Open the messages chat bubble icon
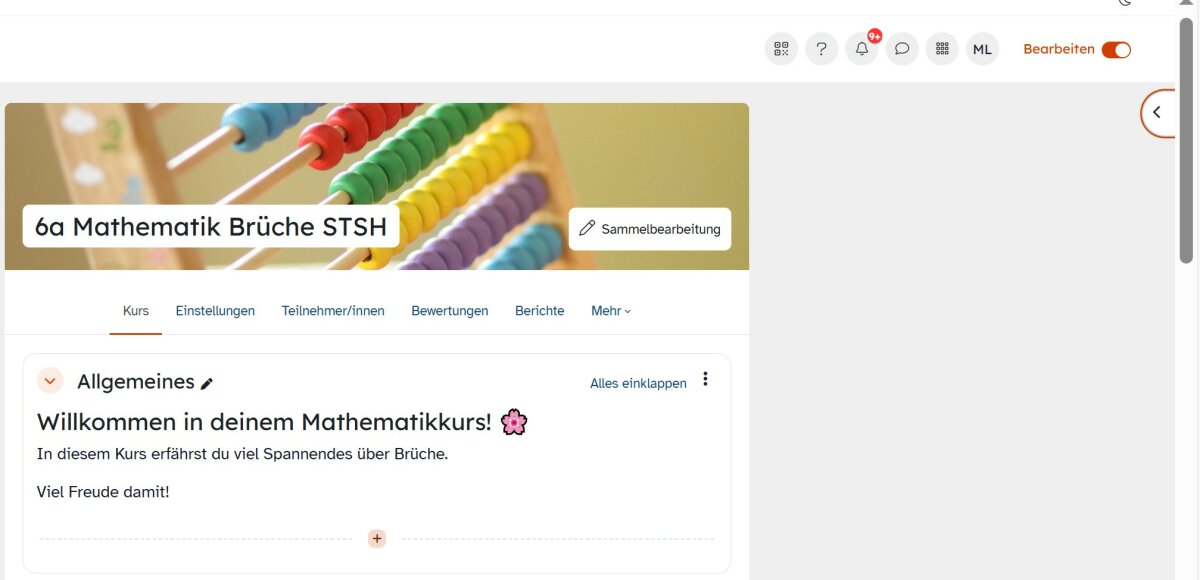Viewport: 1200px width, 580px height. (x=902, y=49)
